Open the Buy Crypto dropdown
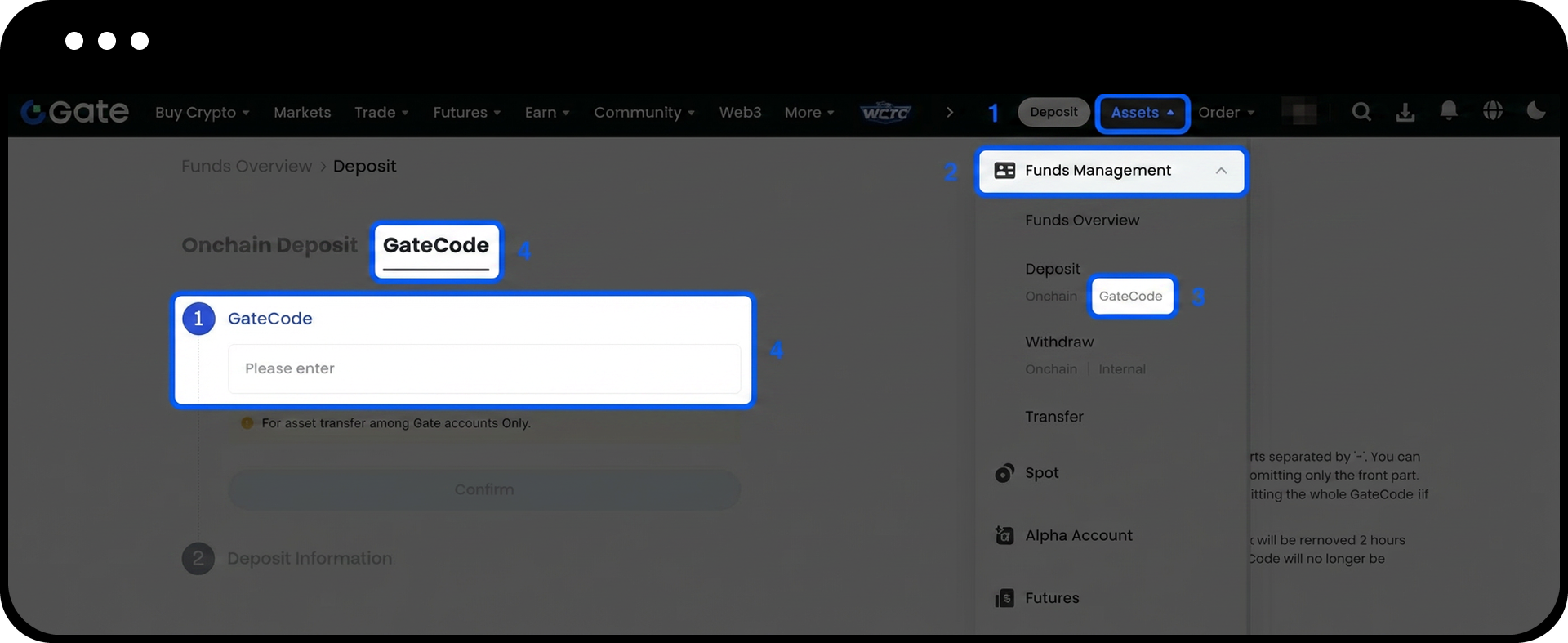The image size is (1568, 643). (x=202, y=113)
